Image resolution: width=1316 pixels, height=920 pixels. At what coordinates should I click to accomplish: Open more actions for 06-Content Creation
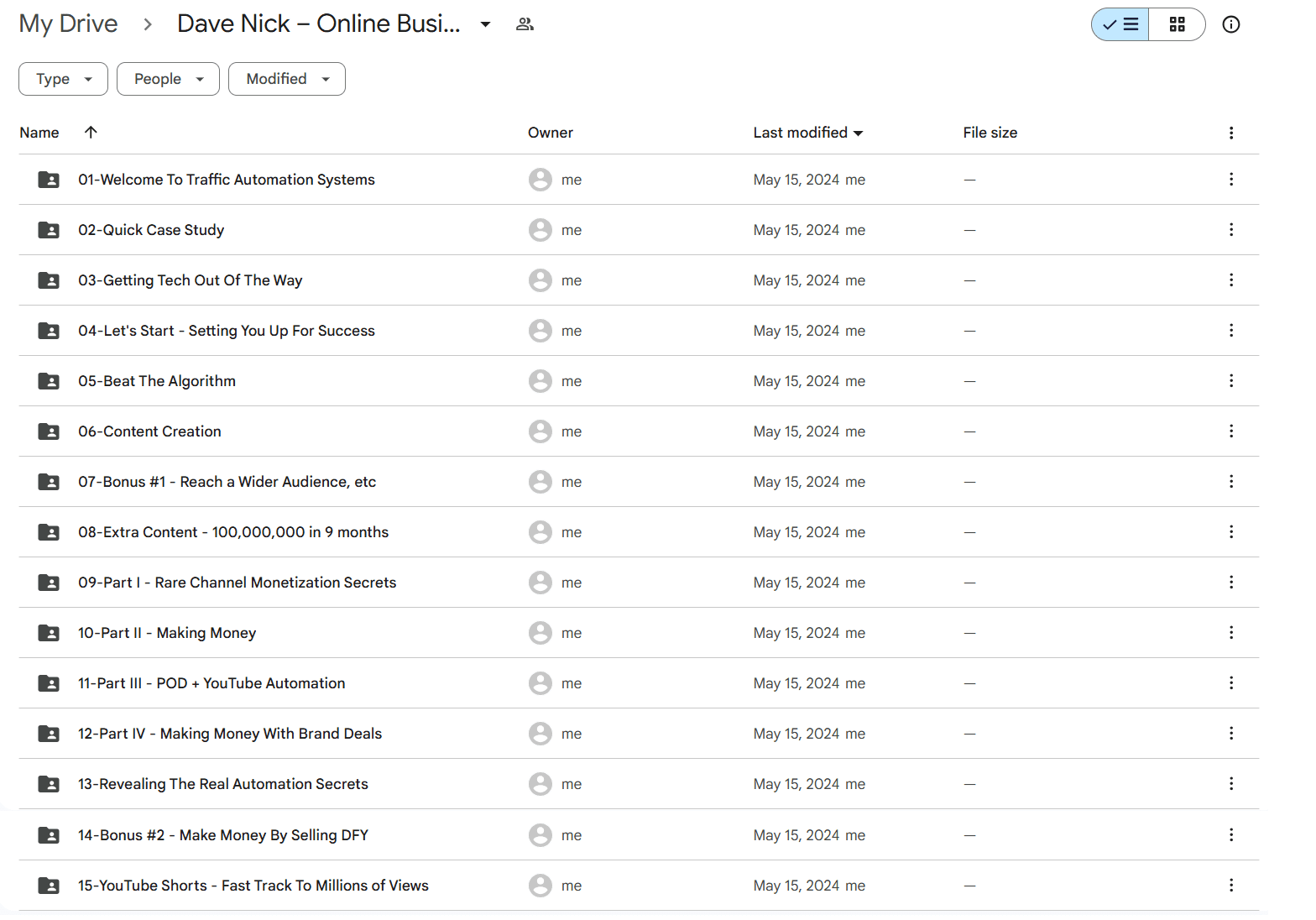1231,431
